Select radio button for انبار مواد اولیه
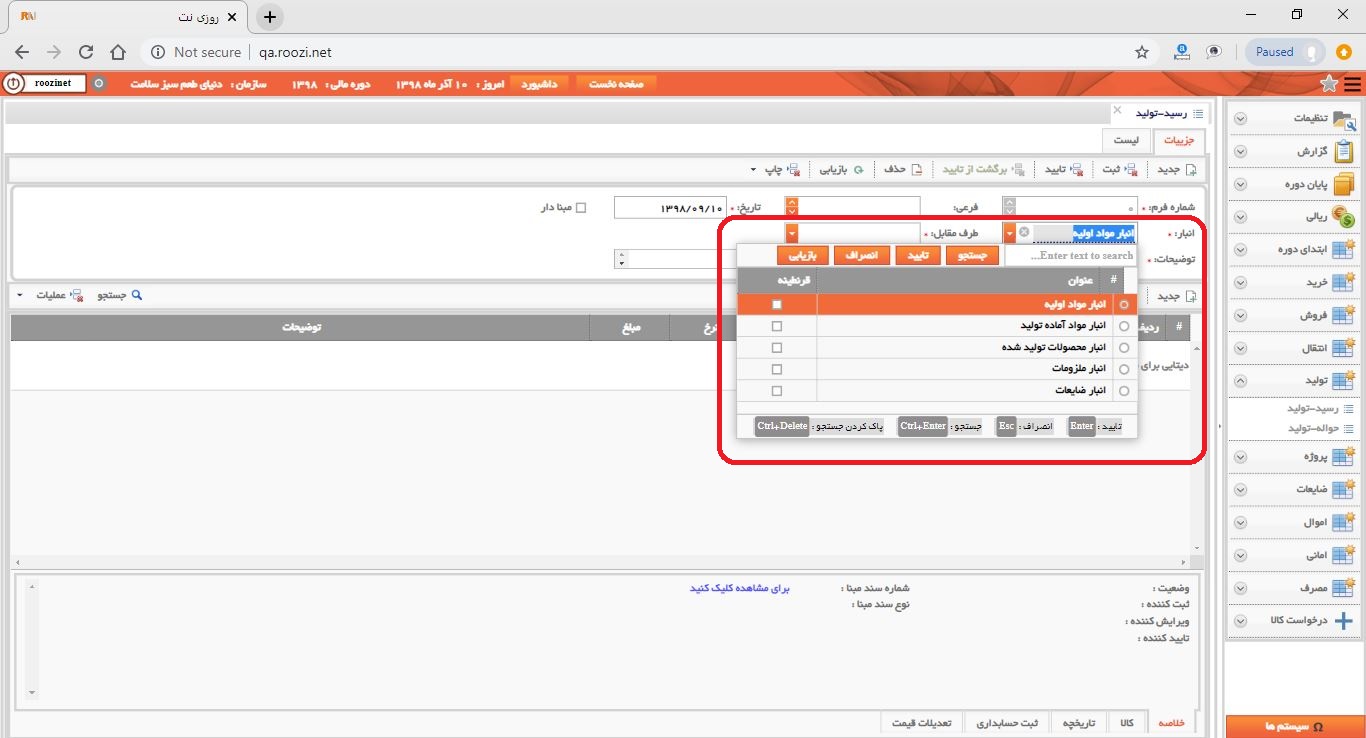1366x738 pixels. coord(1124,304)
